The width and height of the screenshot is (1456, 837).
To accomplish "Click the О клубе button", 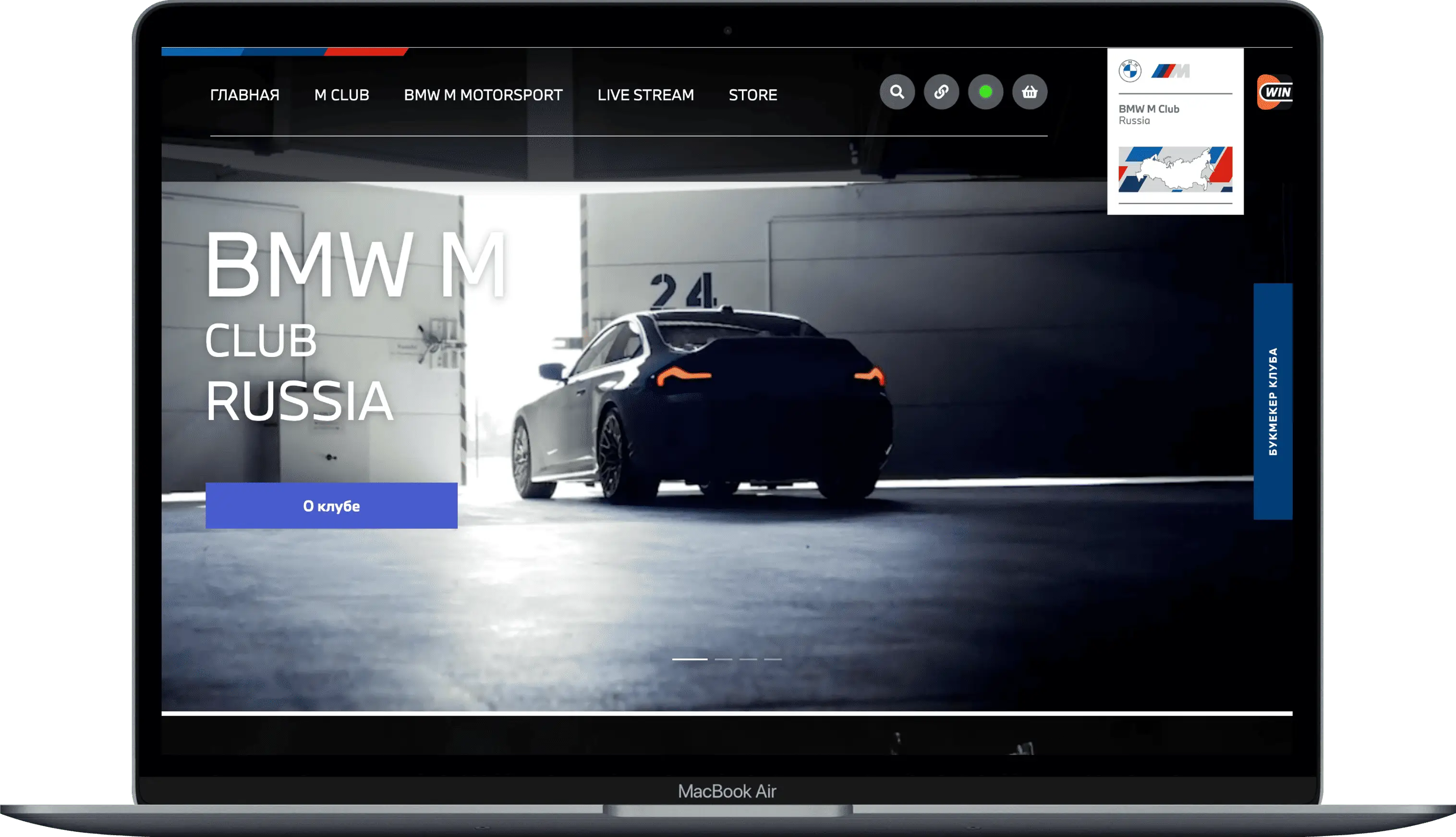I will click(x=331, y=506).
